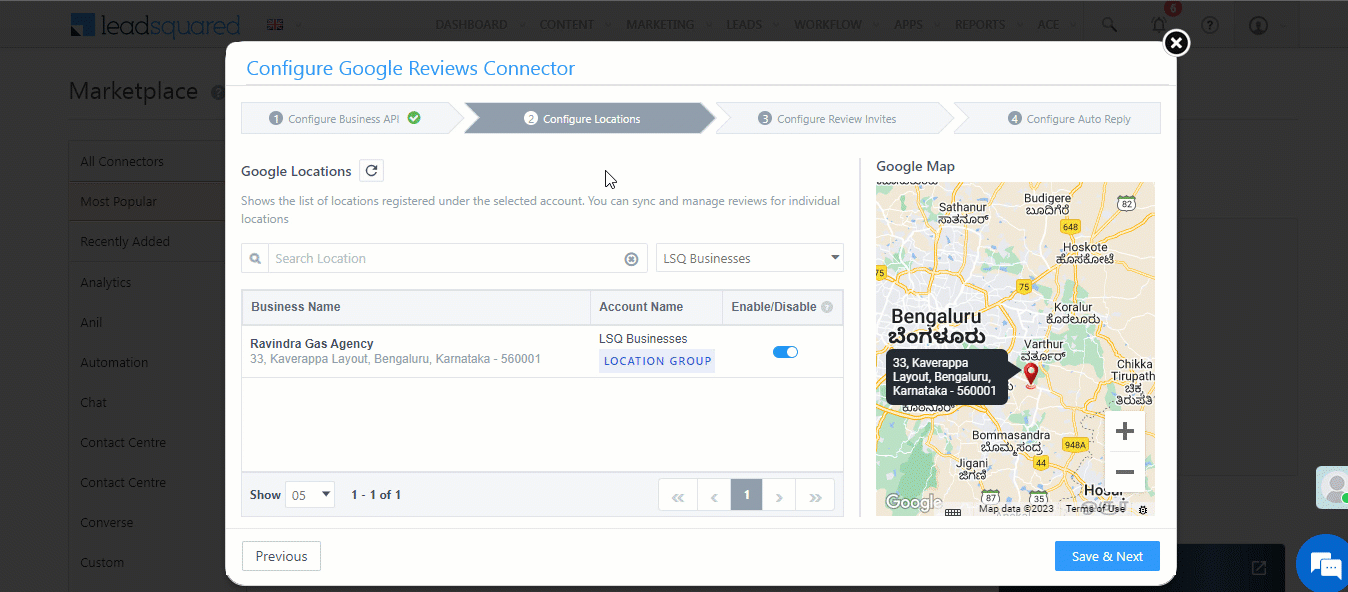The height and width of the screenshot is (592, 1348).
Task: Click the Previous button
Action: point(281,556)
